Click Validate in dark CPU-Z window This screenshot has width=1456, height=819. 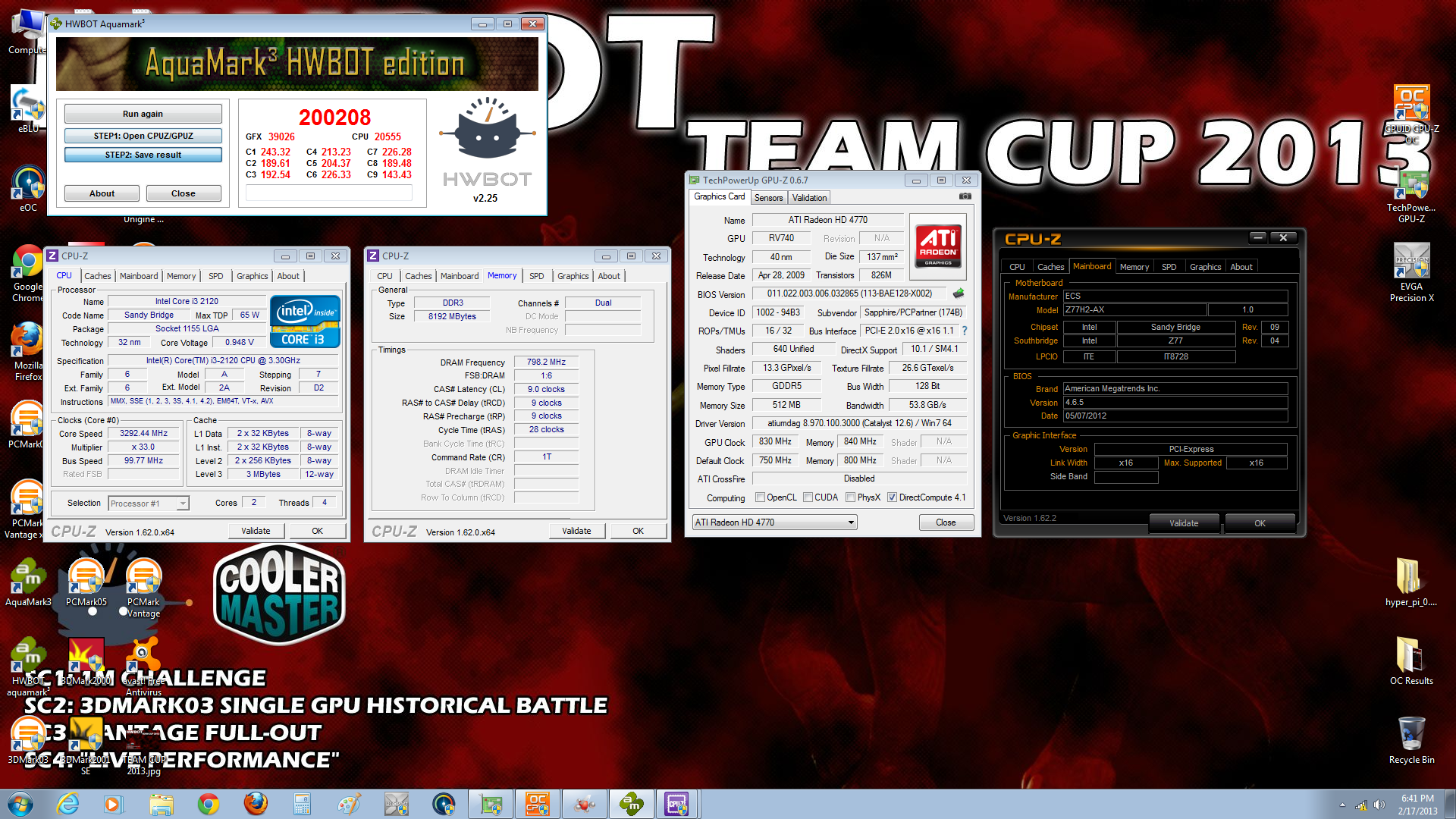tap(1184, 523)
